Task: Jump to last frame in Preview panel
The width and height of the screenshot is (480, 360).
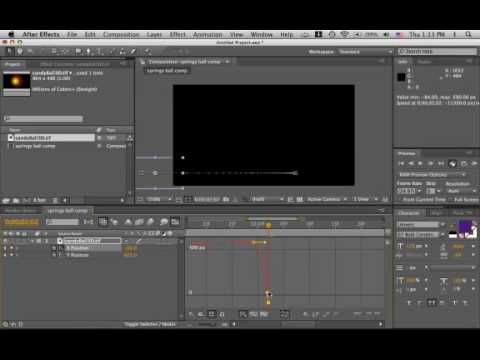Action: [441, 163]
